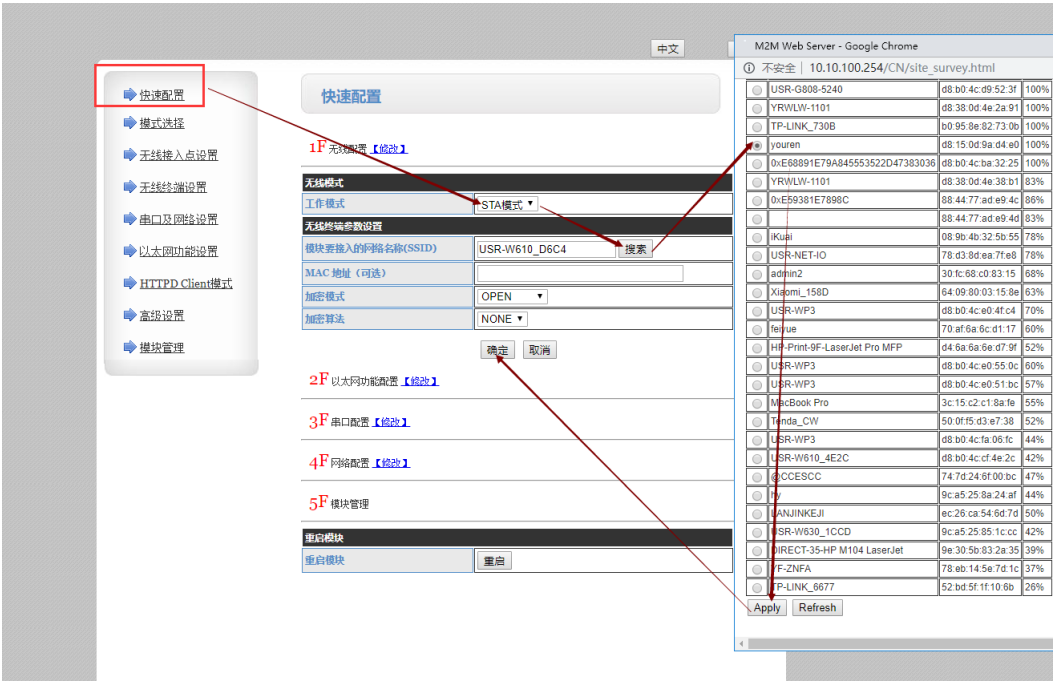Choose the MacBook Pro network radio button
The image size is (1055, 683).
[757, 403]
